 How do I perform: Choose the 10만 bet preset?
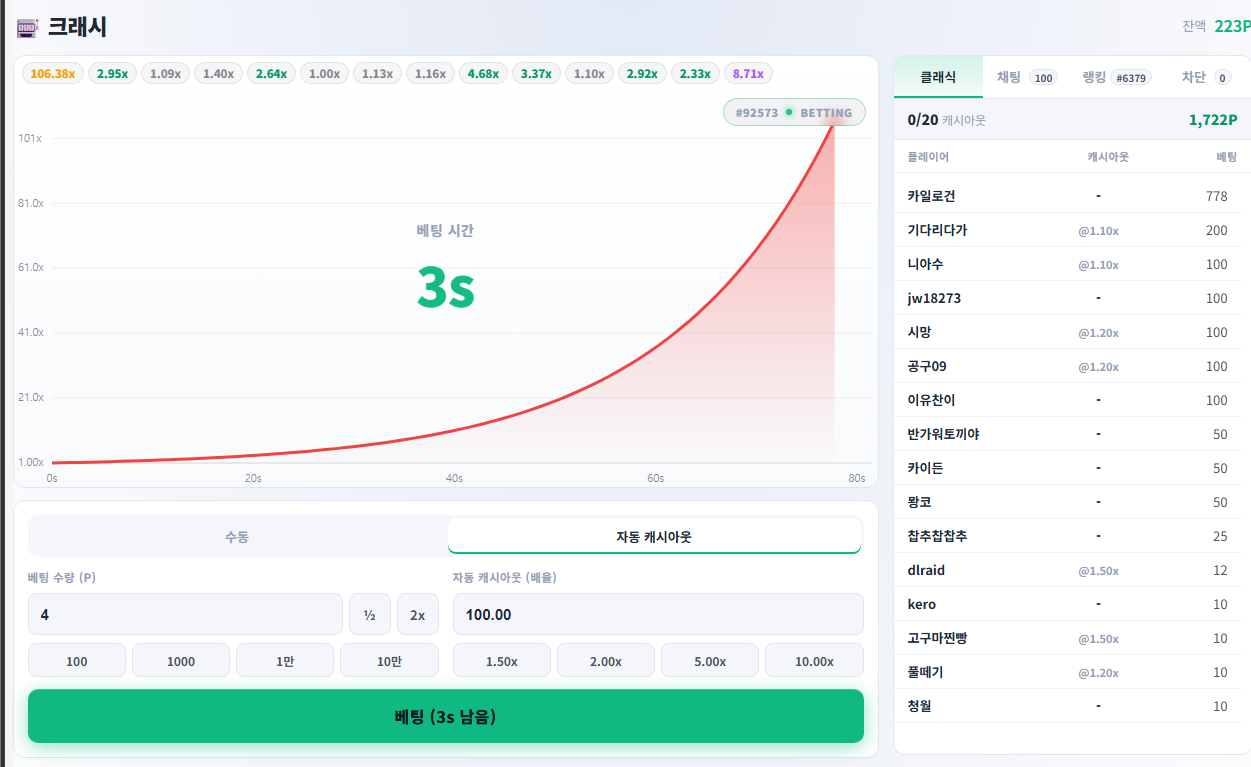pyautogui.click(x=389, y=661)
